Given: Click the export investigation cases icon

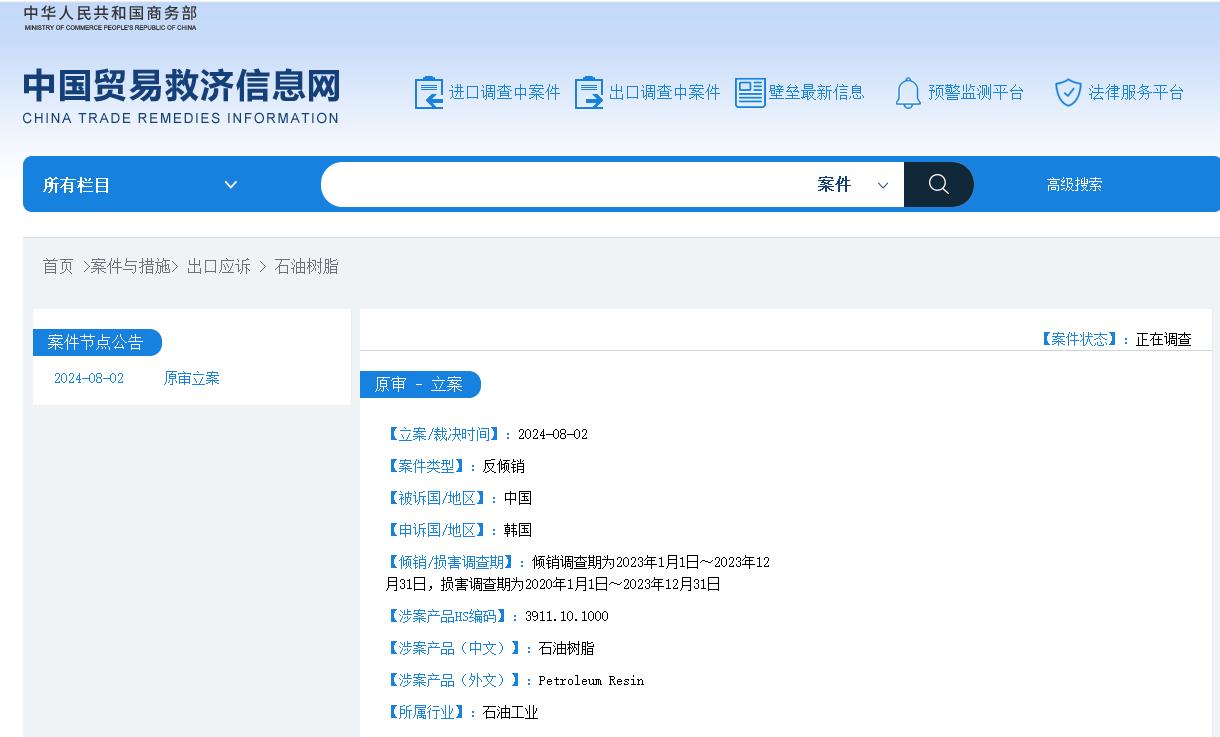Looking at the screenshot, I should click(x=589, y=93).
